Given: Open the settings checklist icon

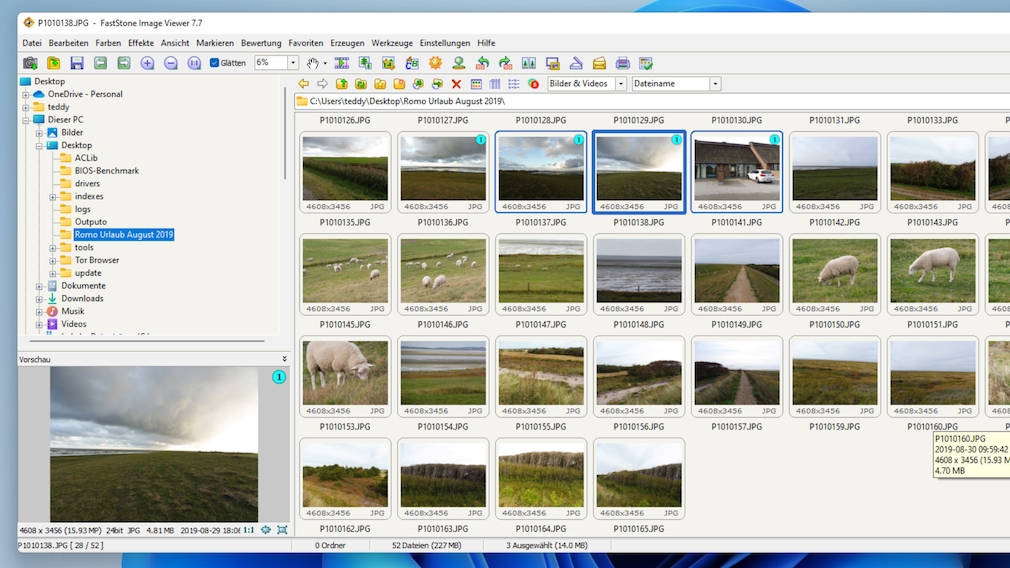Looking at the screenshot, I should pos(646,63).
